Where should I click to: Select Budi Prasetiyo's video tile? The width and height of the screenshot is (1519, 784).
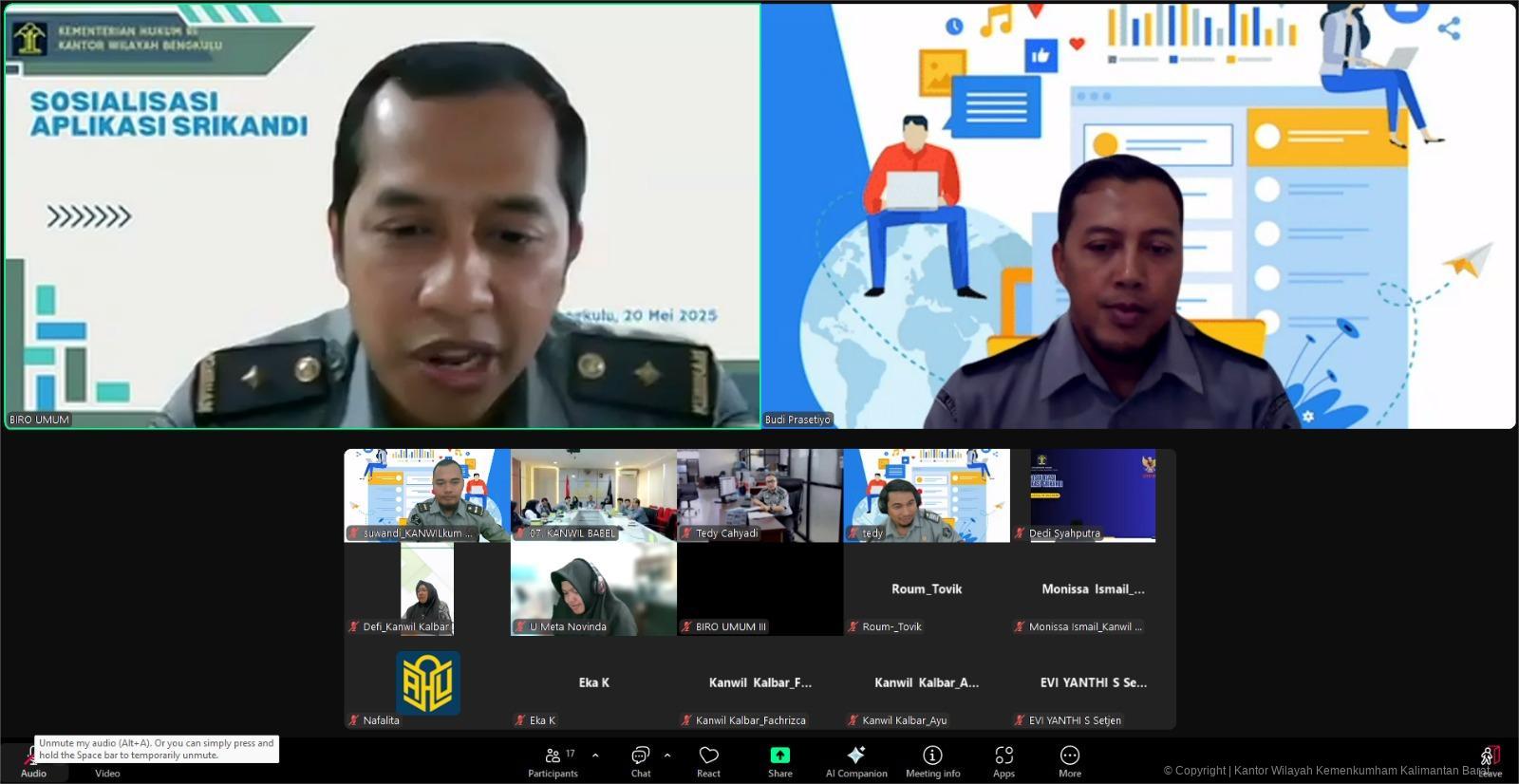(x=1138, y=216)
